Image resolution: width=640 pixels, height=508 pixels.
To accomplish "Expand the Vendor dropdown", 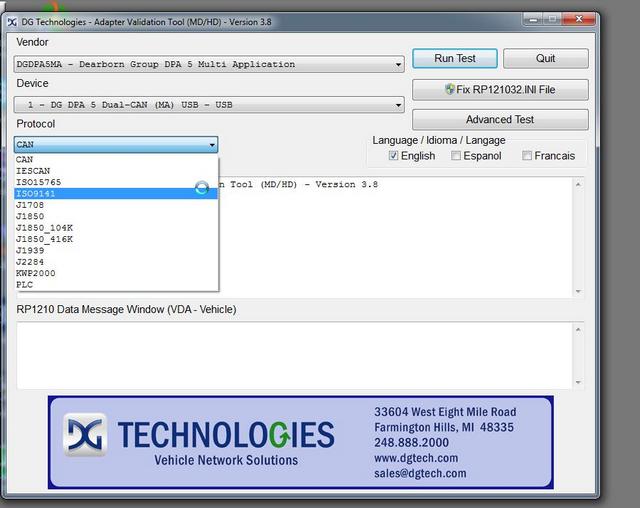I will 398,65.
